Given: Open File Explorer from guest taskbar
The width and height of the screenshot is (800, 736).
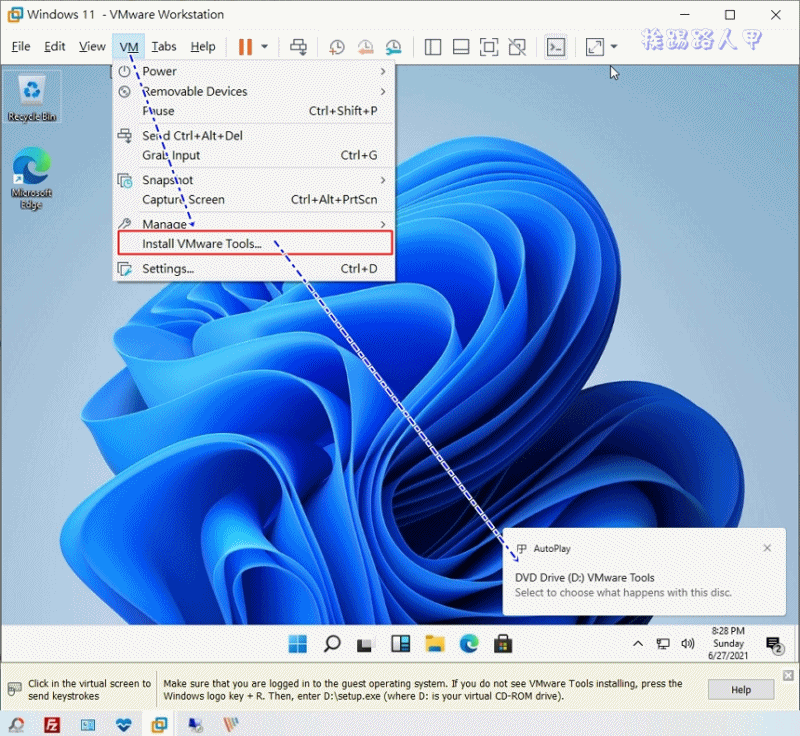Looking at the screenshot, I should (x=433, y=643).
